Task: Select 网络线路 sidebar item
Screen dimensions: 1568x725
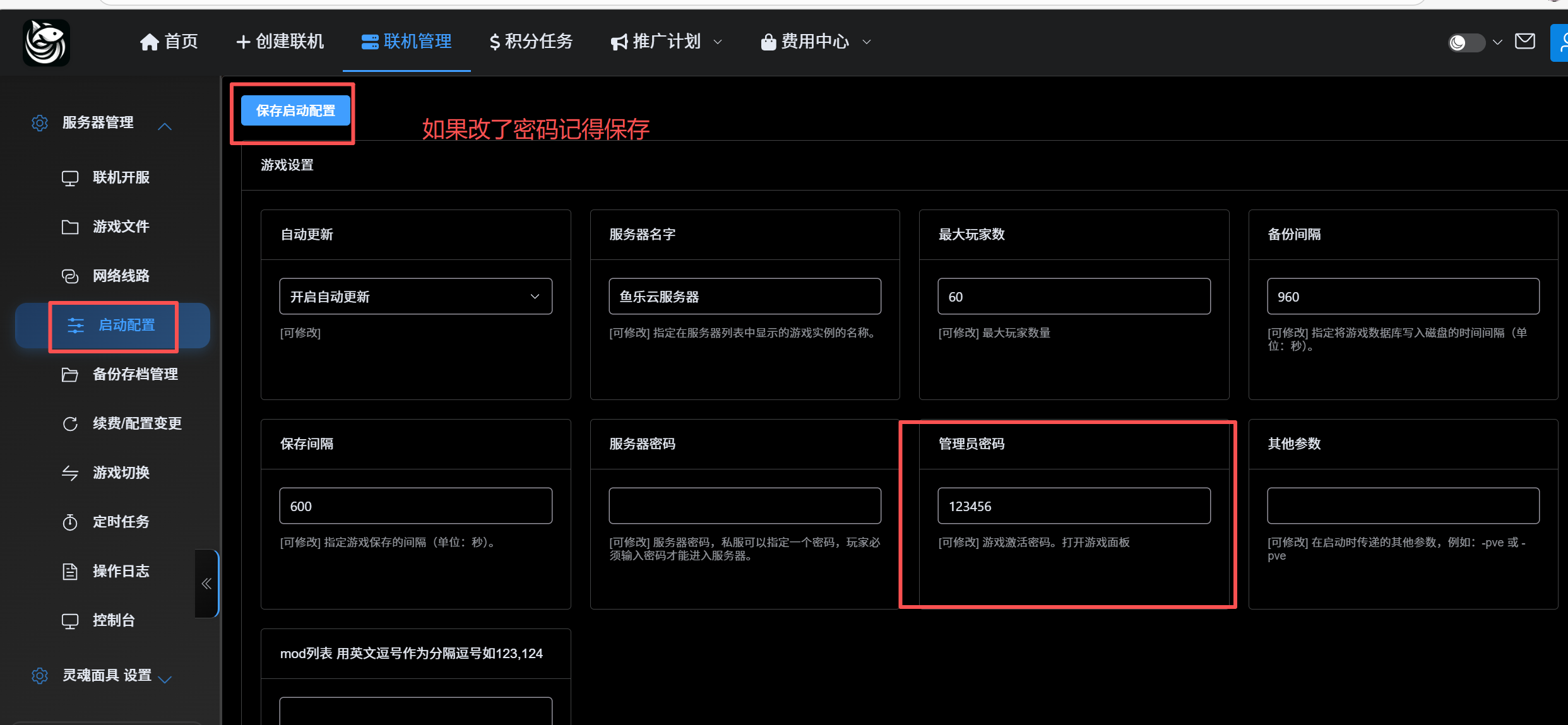Action: pos(121,276)
